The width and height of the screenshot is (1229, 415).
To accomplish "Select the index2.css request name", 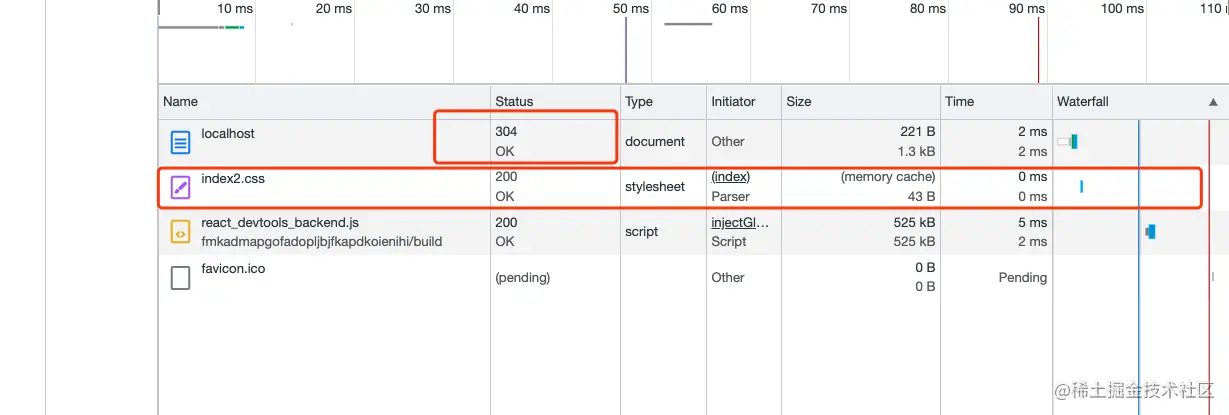I will (233, 178).
